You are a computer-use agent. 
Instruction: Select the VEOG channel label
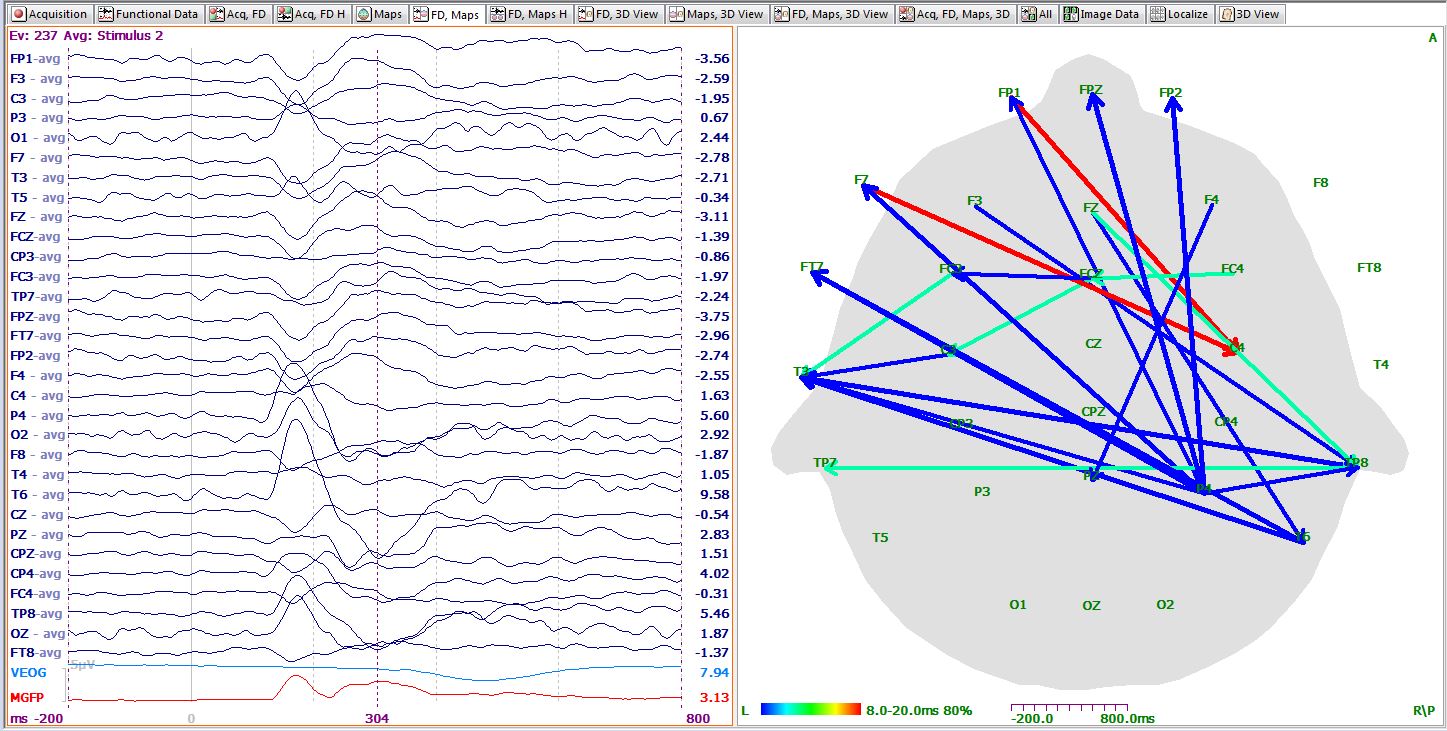(28, 673)
